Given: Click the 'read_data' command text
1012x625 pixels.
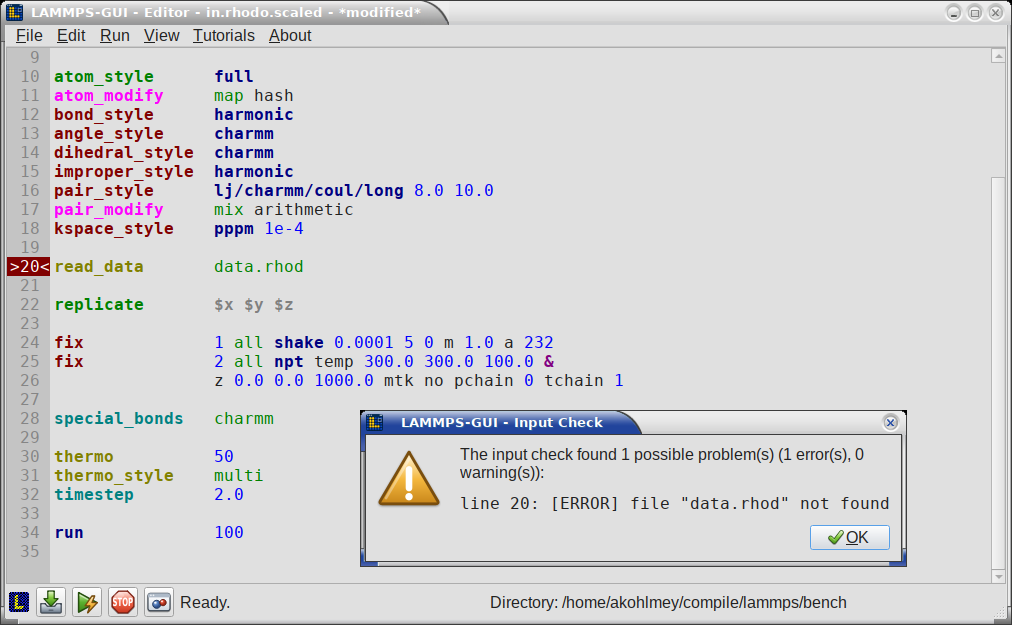Looking at the screenshot, I should click(99, 267).
